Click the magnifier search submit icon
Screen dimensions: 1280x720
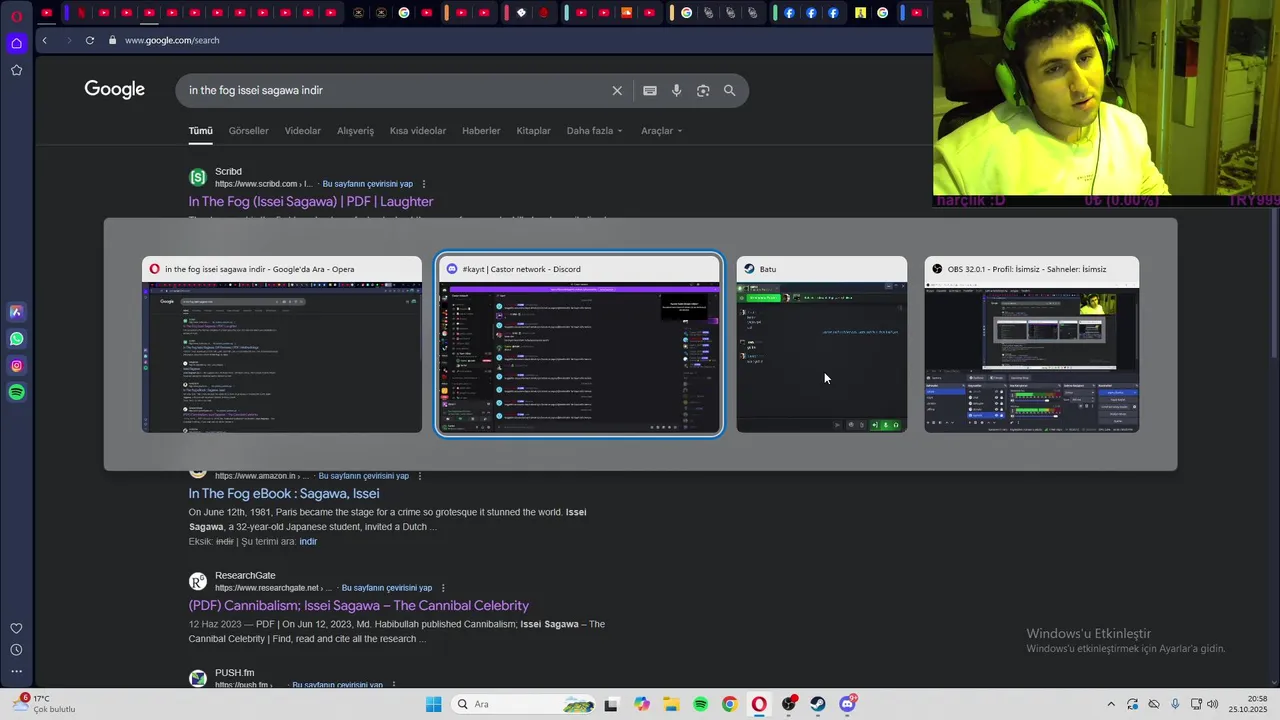[x=729, y=90]
